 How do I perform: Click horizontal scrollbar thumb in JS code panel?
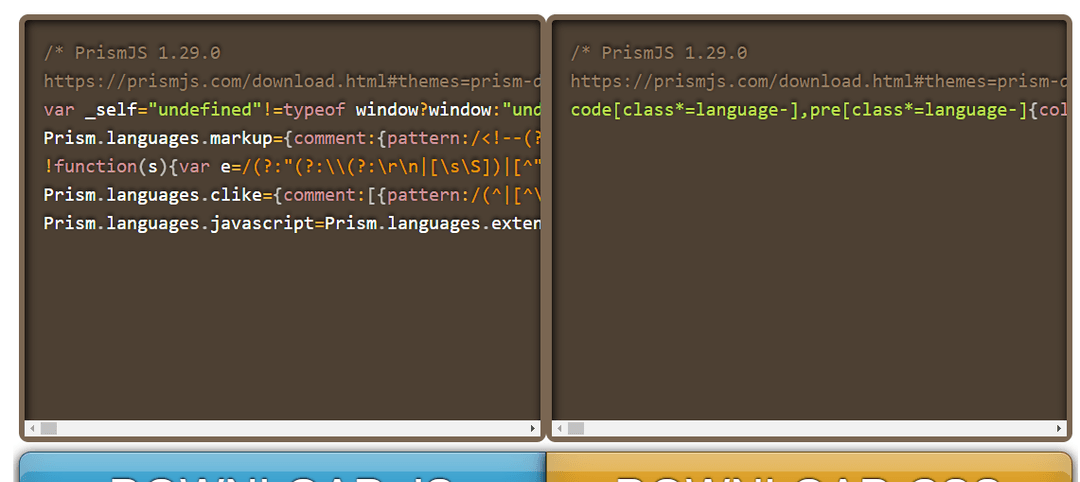pyautogui.click(x=48, y=428)
